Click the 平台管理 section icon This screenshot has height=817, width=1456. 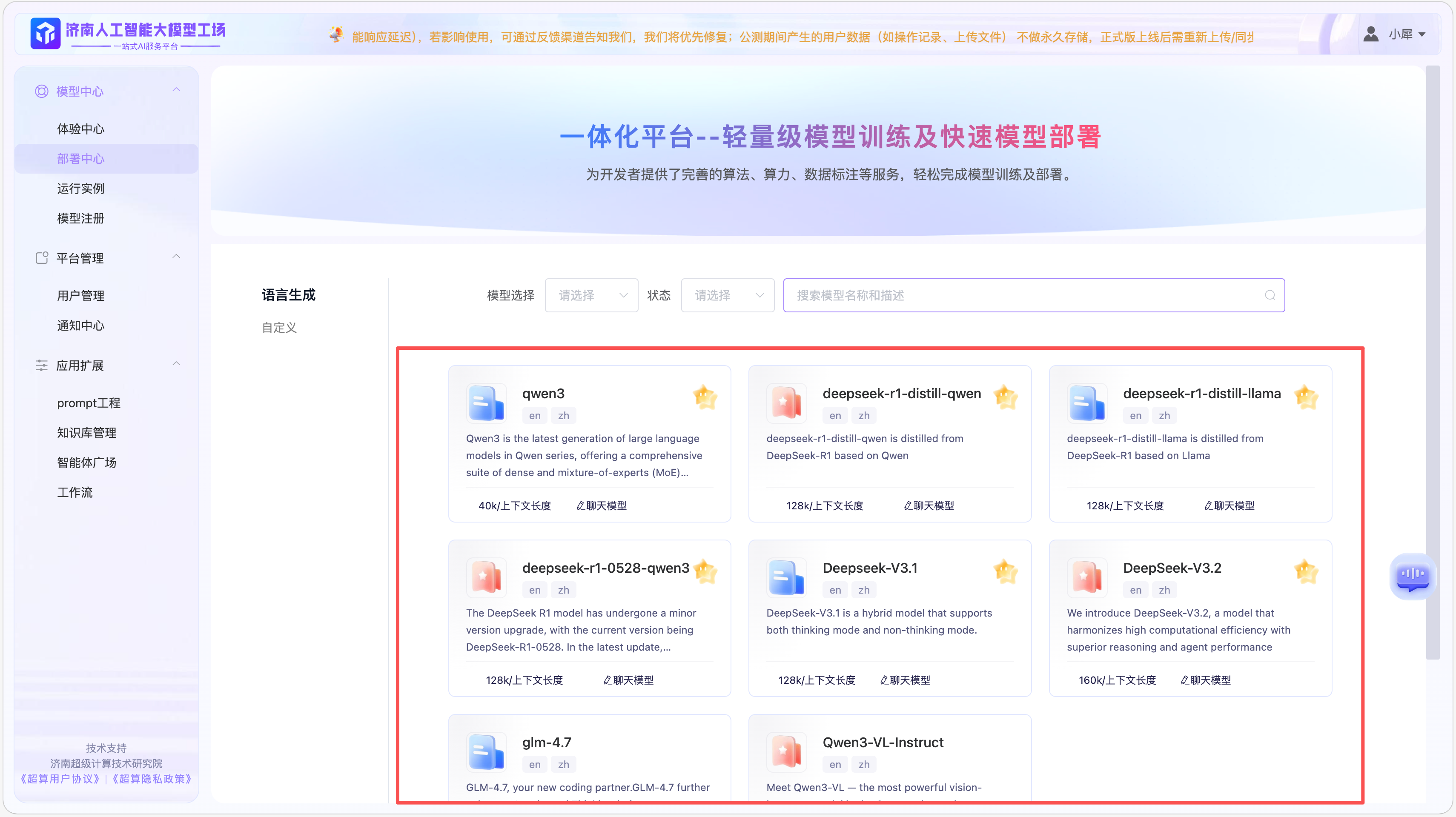(42, 258)
